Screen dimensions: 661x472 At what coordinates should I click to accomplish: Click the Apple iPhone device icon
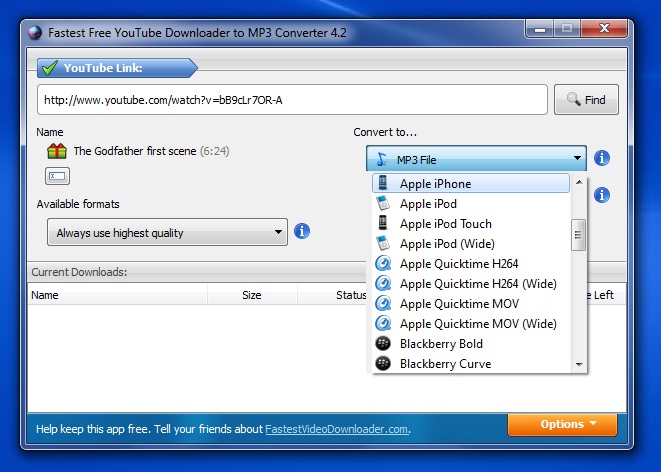pyautogui.click(x=383, y=183)
